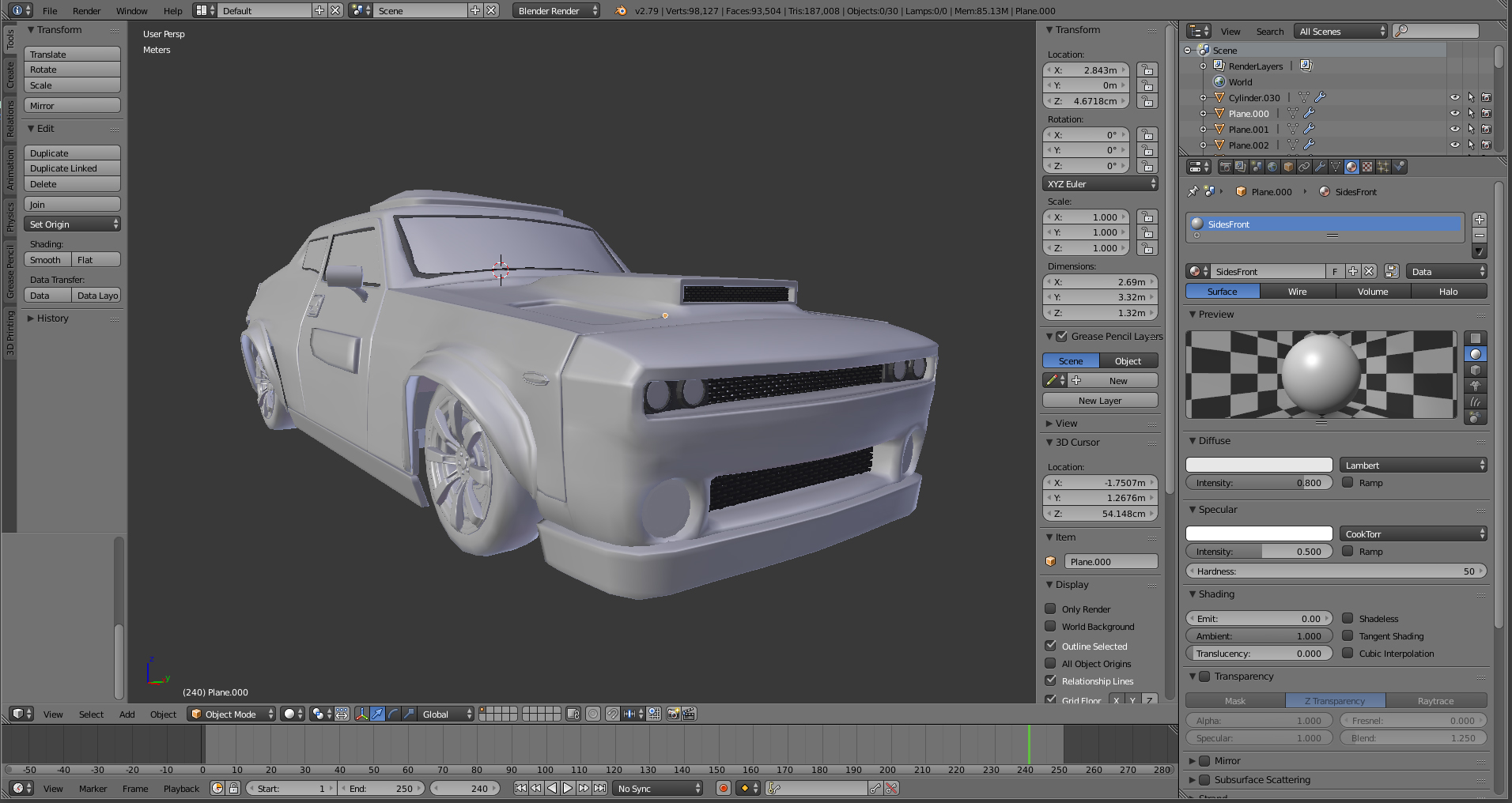Jump to the timeline's last frame
1512x803 pixels.
pyautogui.click(x=600, y=788)
